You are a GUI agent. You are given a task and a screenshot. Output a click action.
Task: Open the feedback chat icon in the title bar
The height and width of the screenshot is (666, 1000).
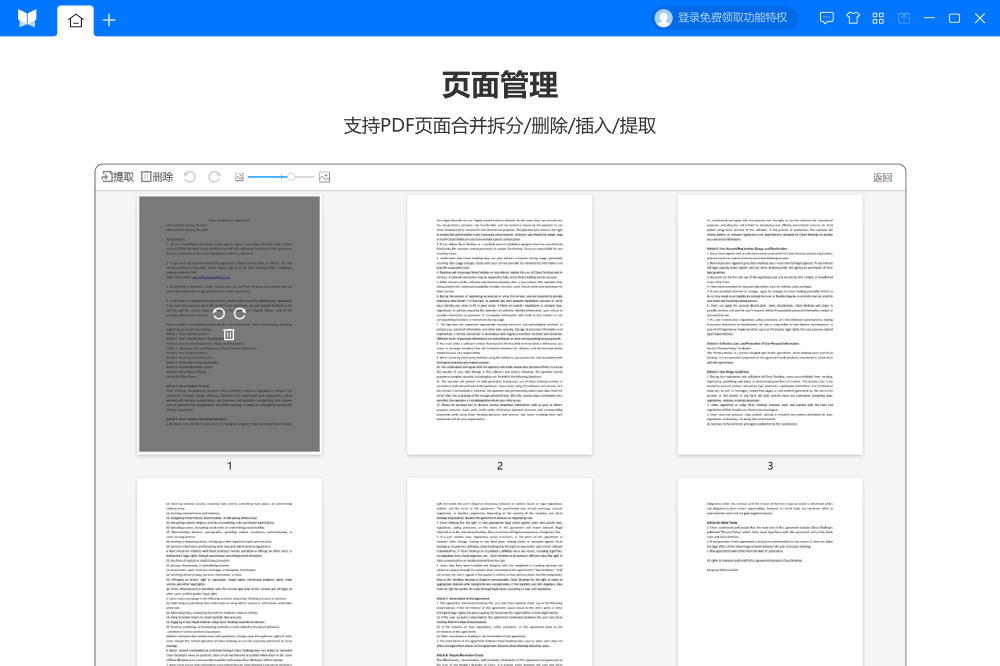[826, 17]
